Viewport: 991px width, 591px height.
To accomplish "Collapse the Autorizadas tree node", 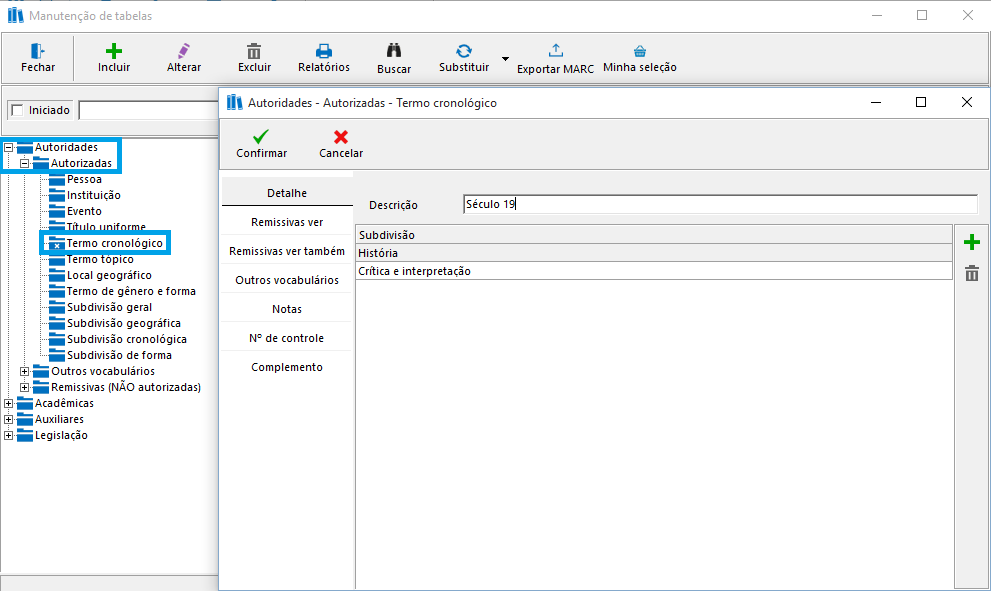I will point(25,163).
